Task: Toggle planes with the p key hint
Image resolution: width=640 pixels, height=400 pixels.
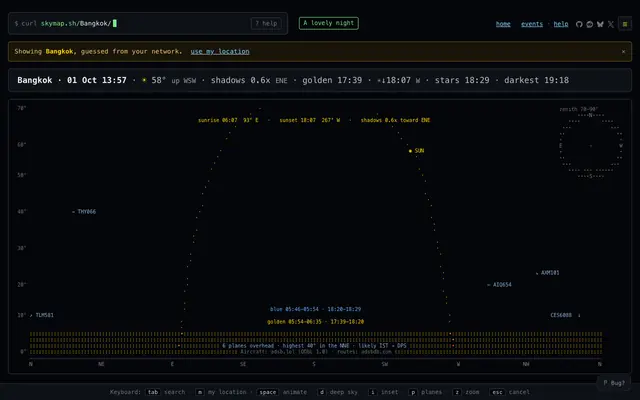Action: click(x=425, y=392)
